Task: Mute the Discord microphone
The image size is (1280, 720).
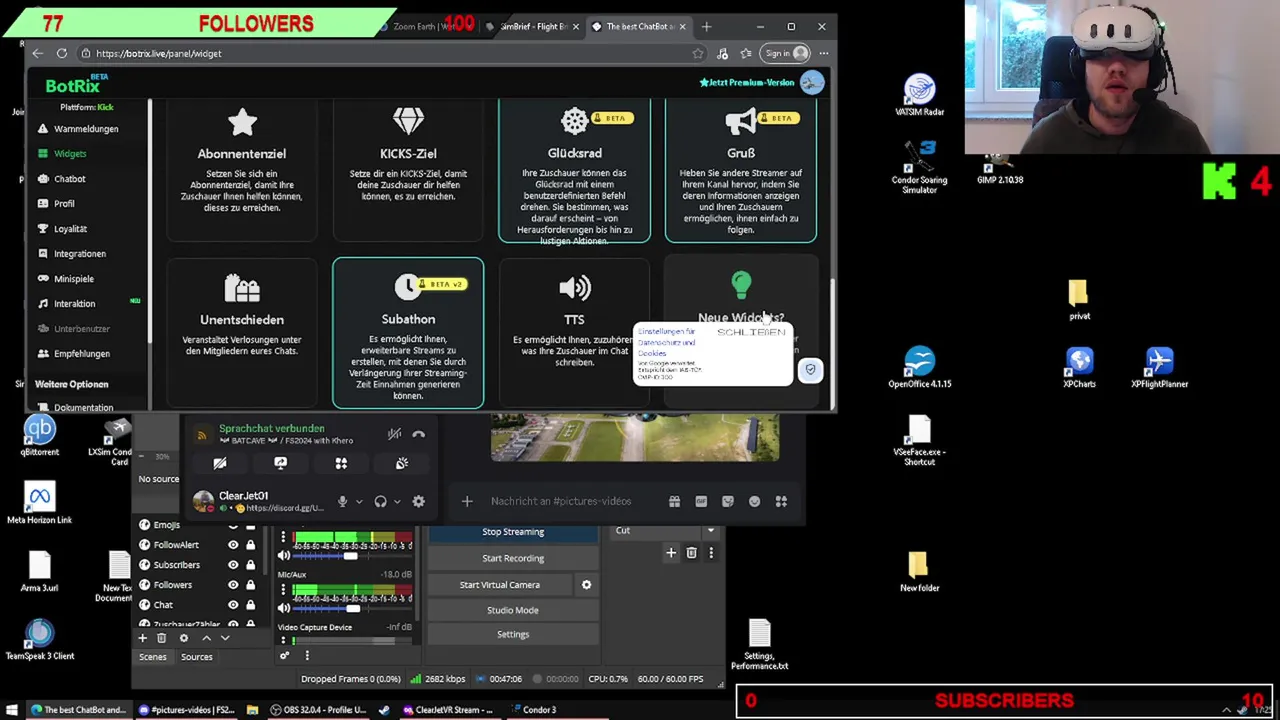Action: coord(342,502)
